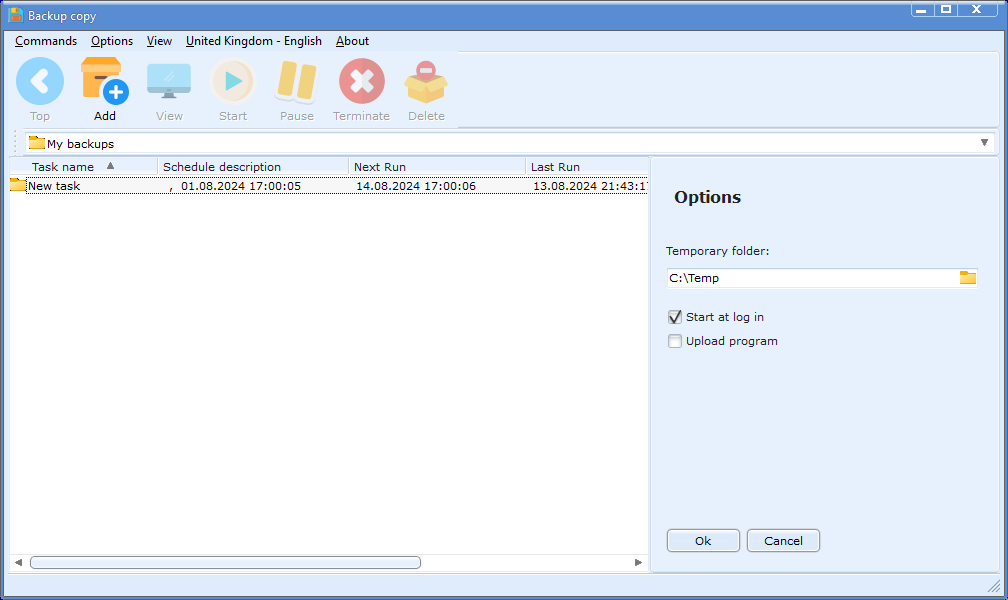Click the Terminate red X icon

tap(361, 82)
